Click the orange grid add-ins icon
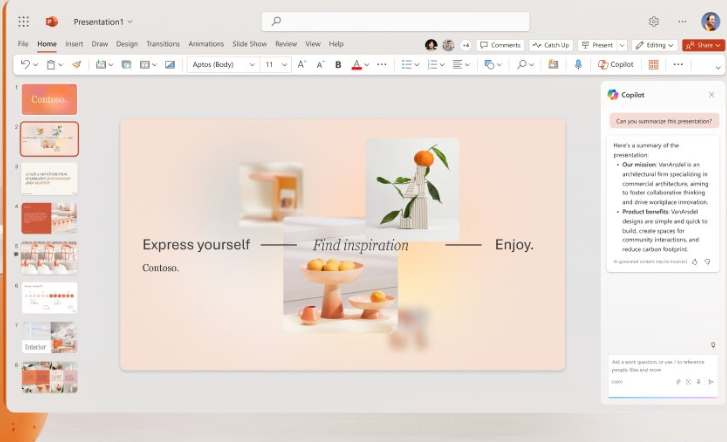Viewport: 727px width, 442px height. pyautogui.click(x=653, y=64)
